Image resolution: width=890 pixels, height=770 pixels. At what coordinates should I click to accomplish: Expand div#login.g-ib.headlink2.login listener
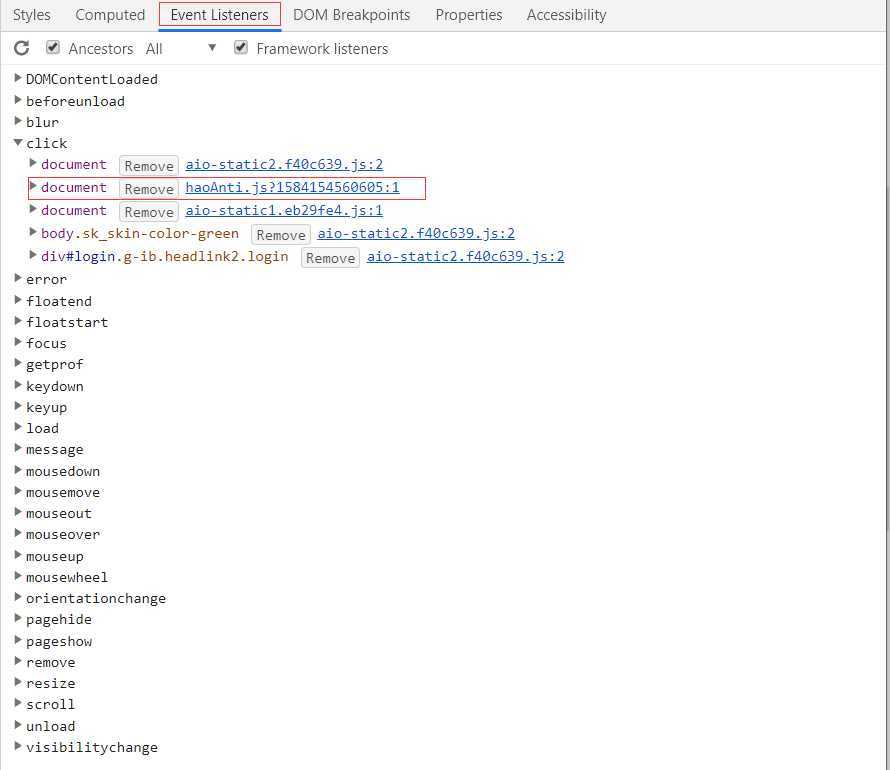coord(33,255)
